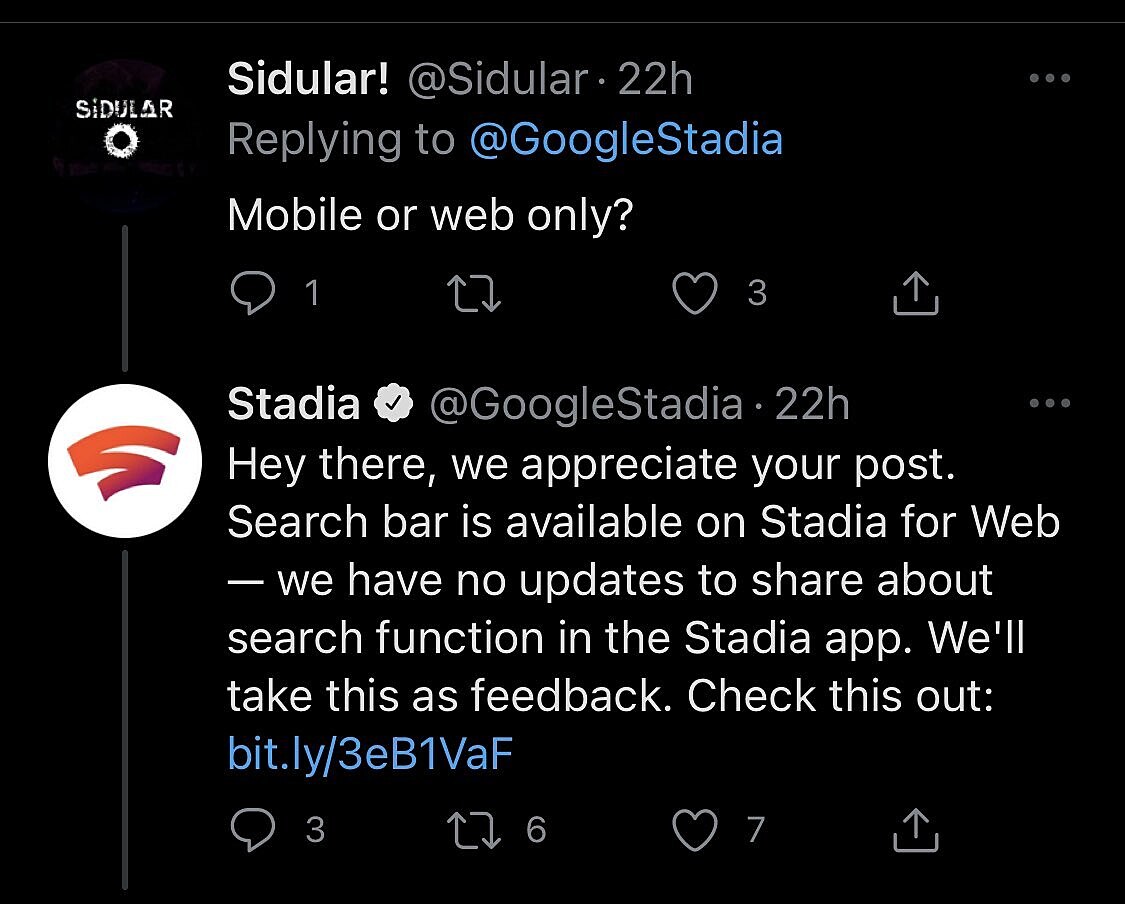
Task: Open the Stadia display name profile
Action: point(293,404)
